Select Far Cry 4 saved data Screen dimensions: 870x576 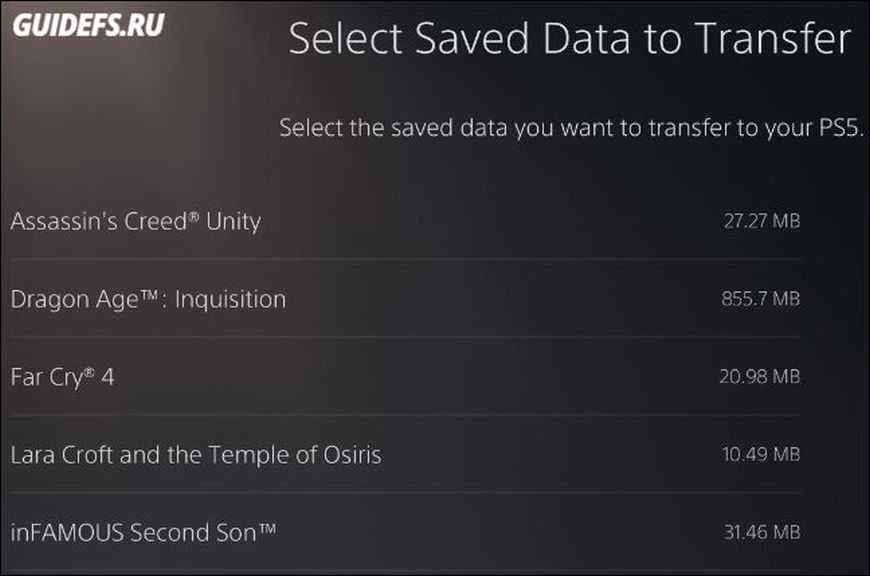(62, 377)
